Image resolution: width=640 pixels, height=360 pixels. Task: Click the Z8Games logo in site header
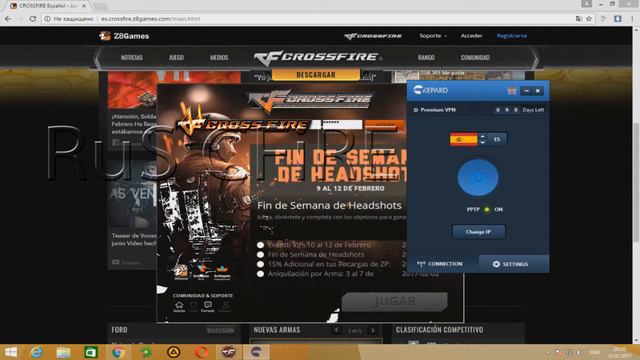[124, 36]
